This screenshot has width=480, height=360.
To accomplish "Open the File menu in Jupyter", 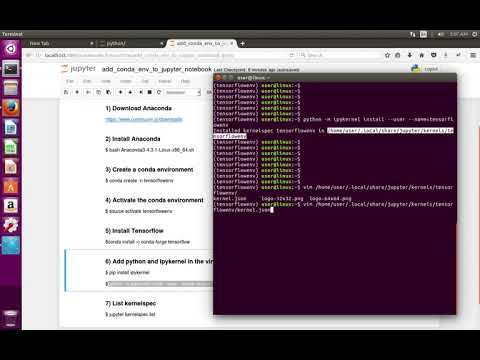I will tap(70, 81).
